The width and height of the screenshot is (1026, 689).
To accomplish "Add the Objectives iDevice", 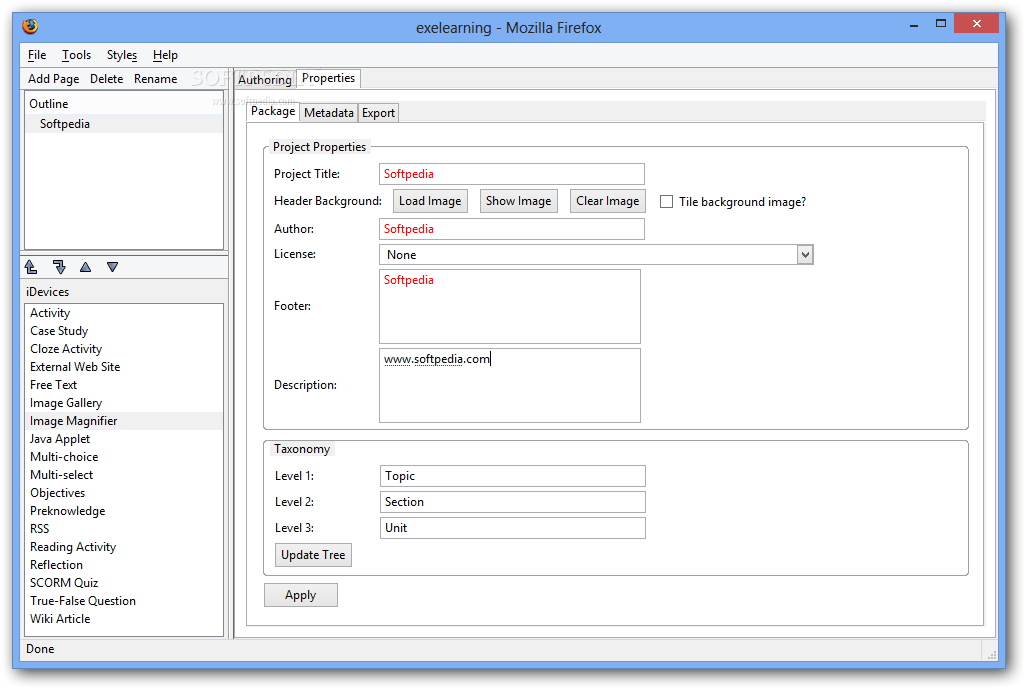I will click(125, 493).
